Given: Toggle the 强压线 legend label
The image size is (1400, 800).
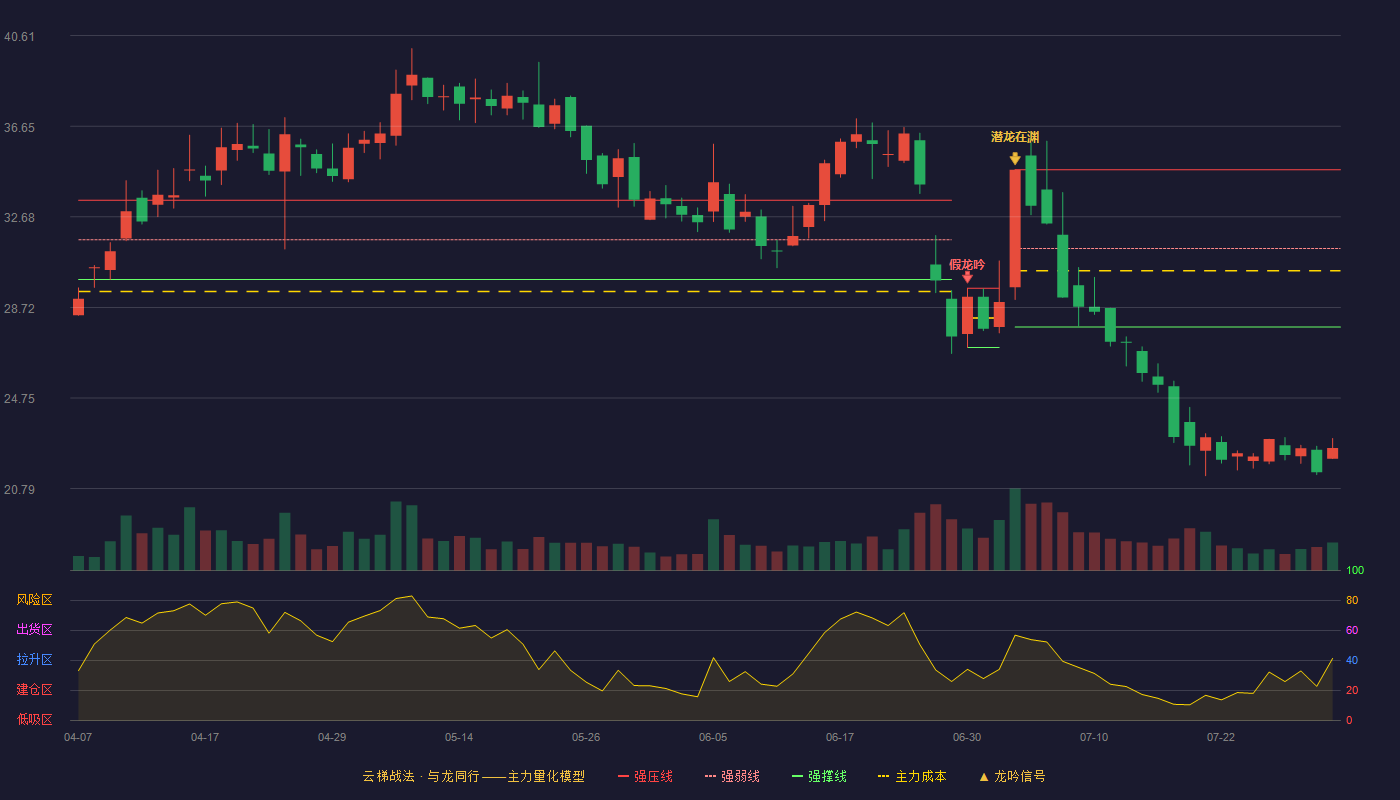Looking at the screenshot, I should [653, 776].
